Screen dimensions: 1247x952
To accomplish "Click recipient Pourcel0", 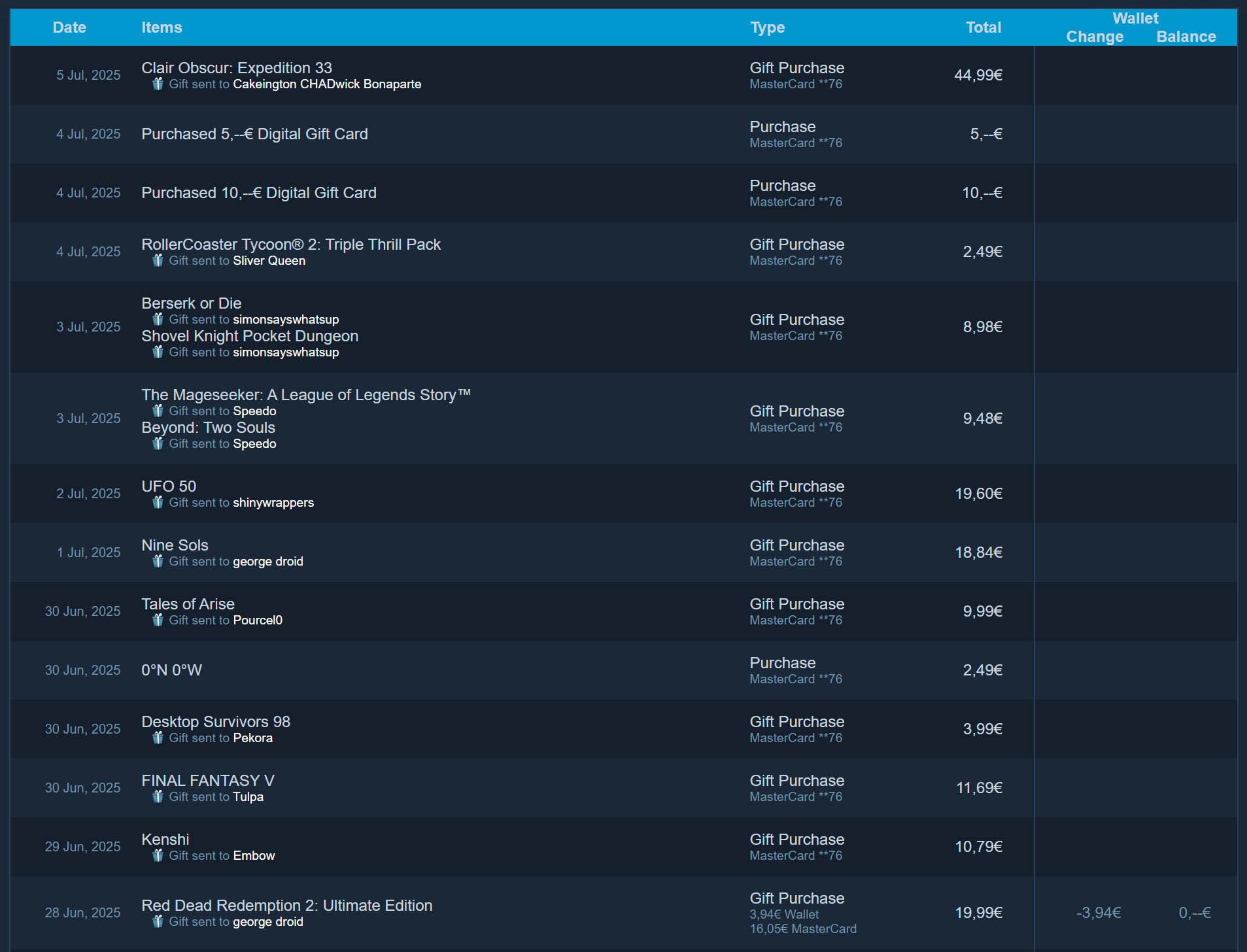I will [258, 620].
